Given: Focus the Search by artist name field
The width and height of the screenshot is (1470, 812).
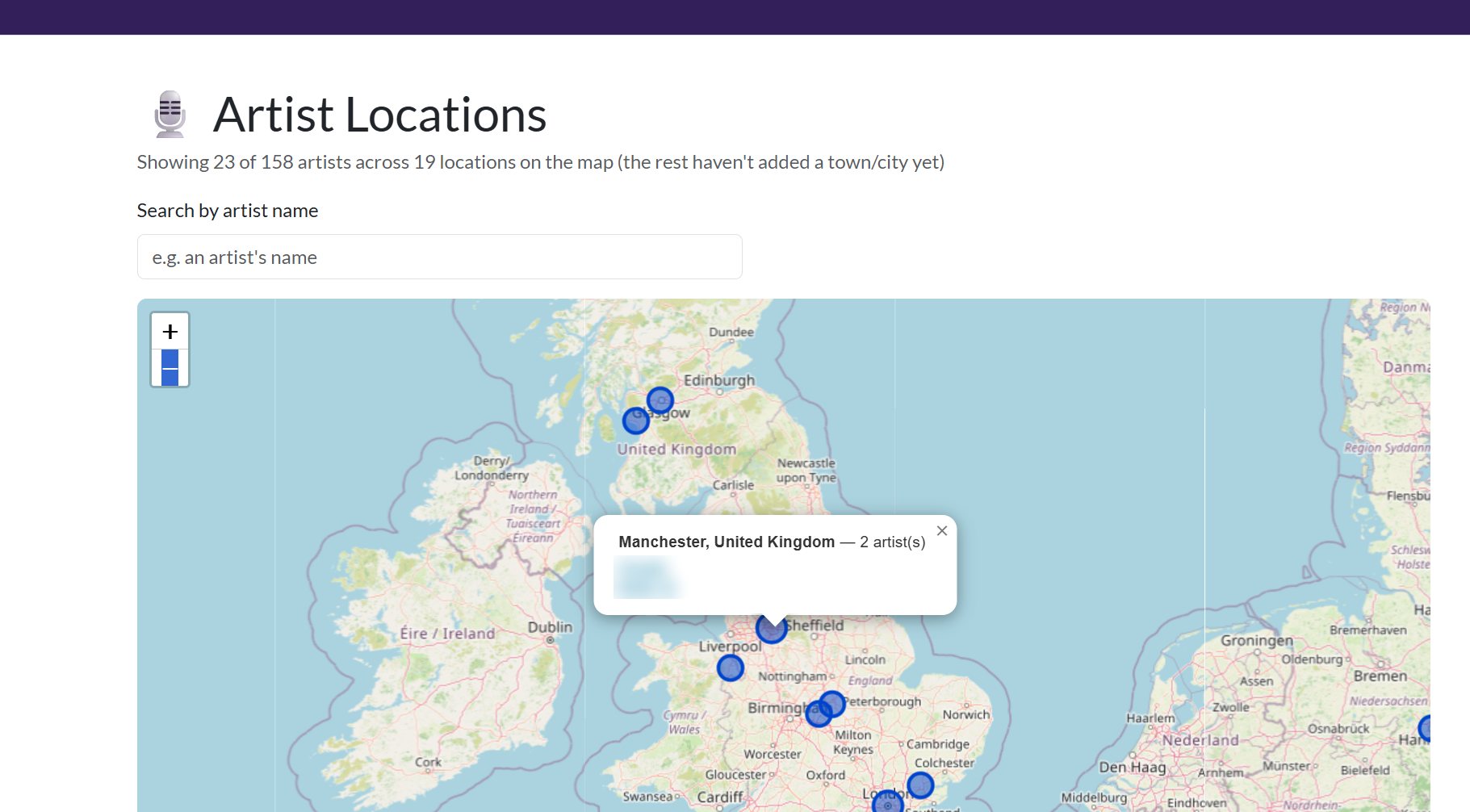Looking at the screenshot, I should [439, 257].
